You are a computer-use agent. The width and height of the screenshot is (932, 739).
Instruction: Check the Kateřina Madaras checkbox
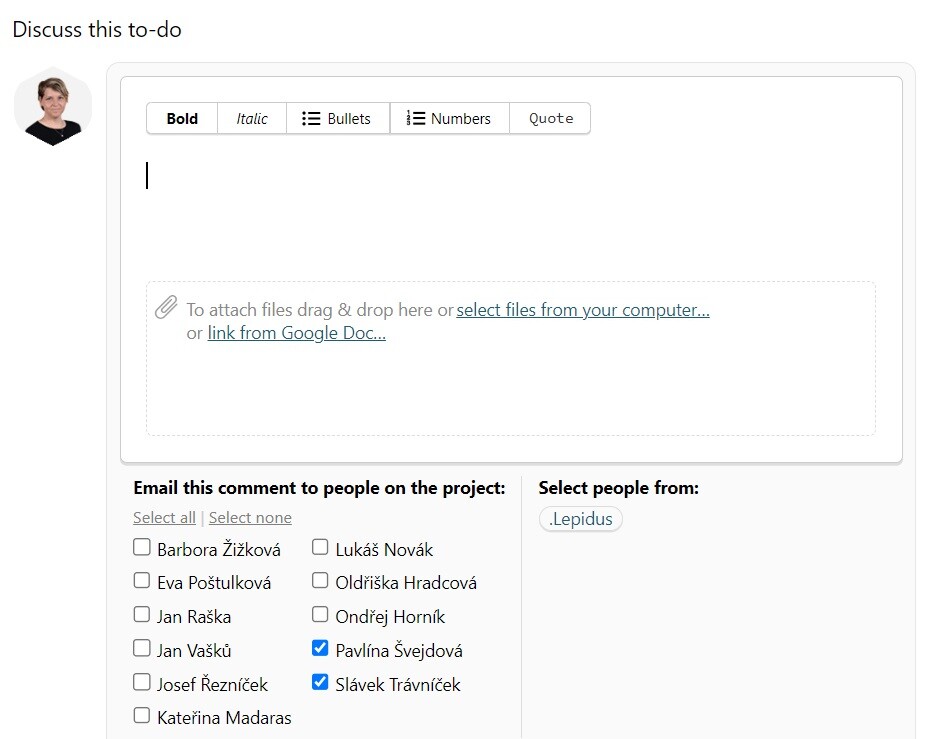coord(142,716)
